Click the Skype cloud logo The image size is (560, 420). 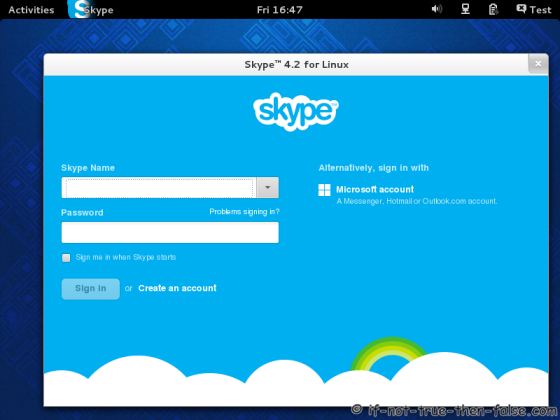[296, 112]
